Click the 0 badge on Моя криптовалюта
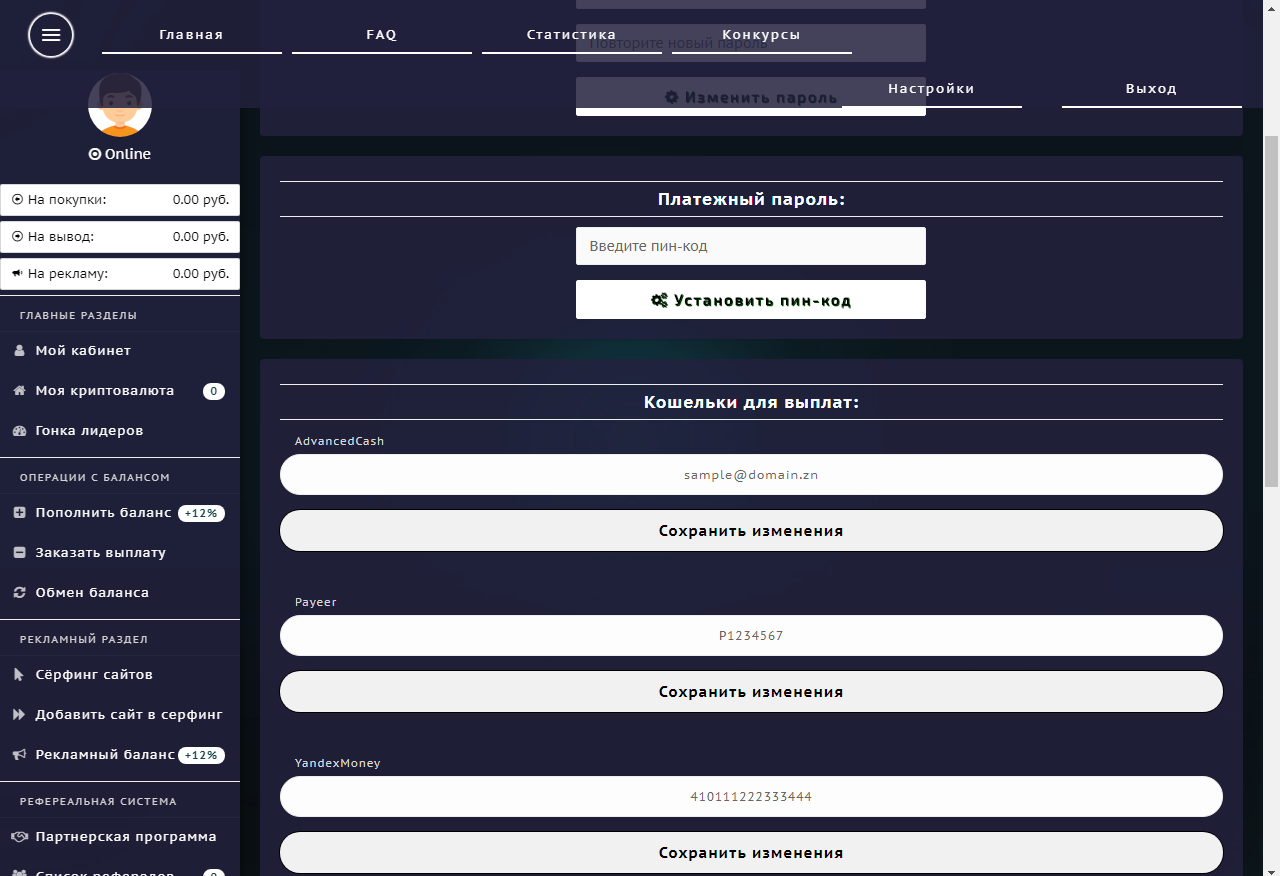Viewport: 1280px width, 876px height. click(214, 391)
